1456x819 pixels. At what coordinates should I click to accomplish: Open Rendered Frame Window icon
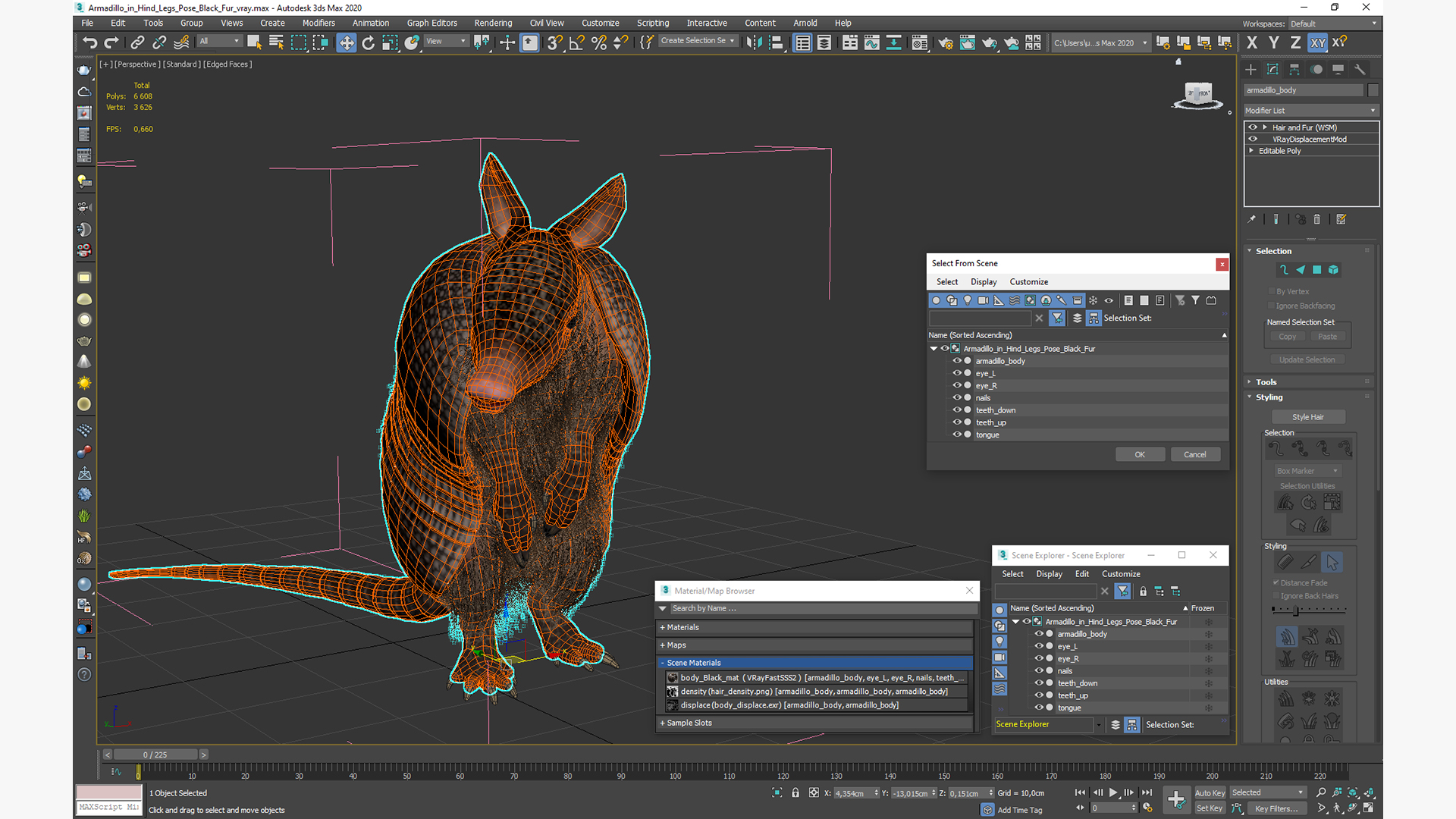968,42
